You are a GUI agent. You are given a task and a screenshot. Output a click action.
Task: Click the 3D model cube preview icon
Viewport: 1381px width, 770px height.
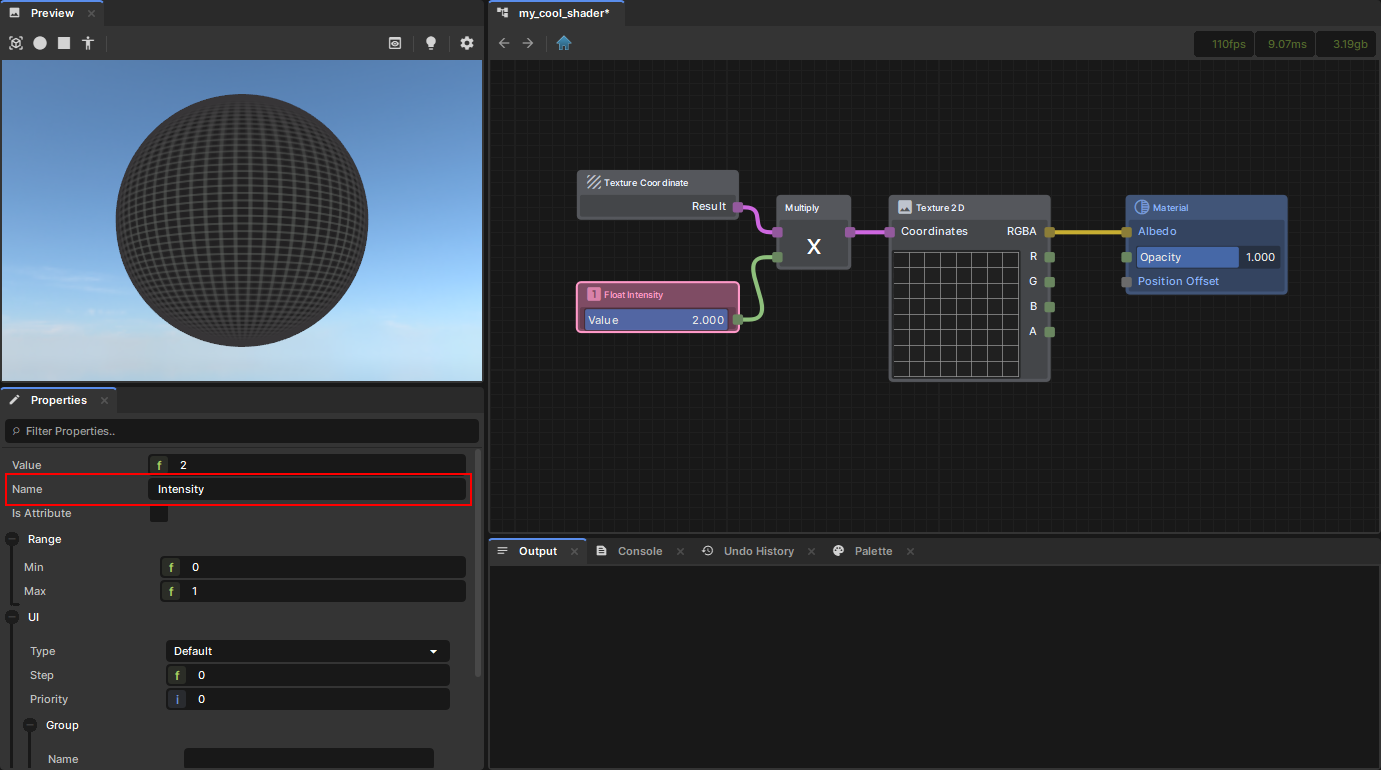tap(16, 43)
